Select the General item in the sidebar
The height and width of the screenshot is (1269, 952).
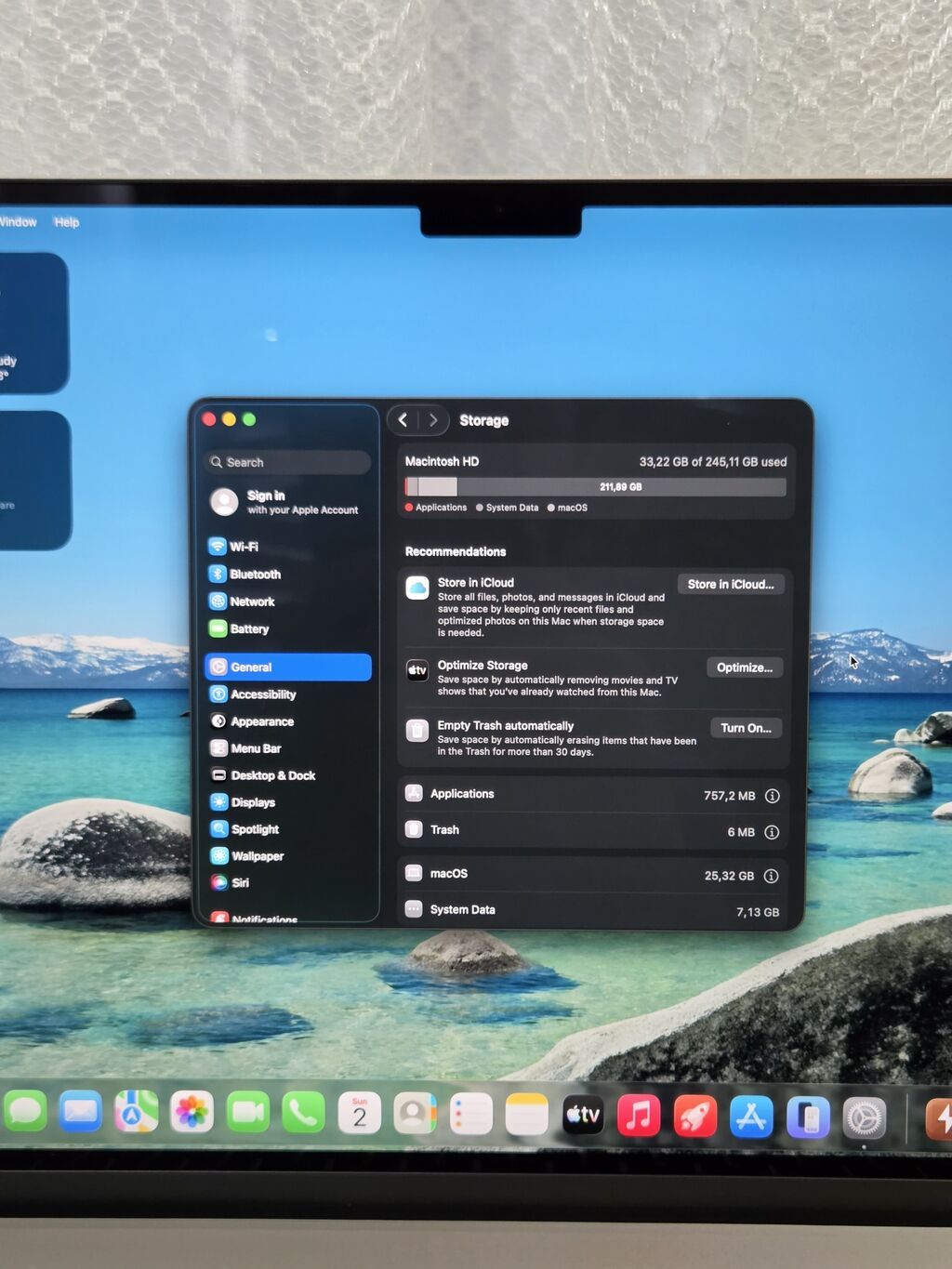288,668
